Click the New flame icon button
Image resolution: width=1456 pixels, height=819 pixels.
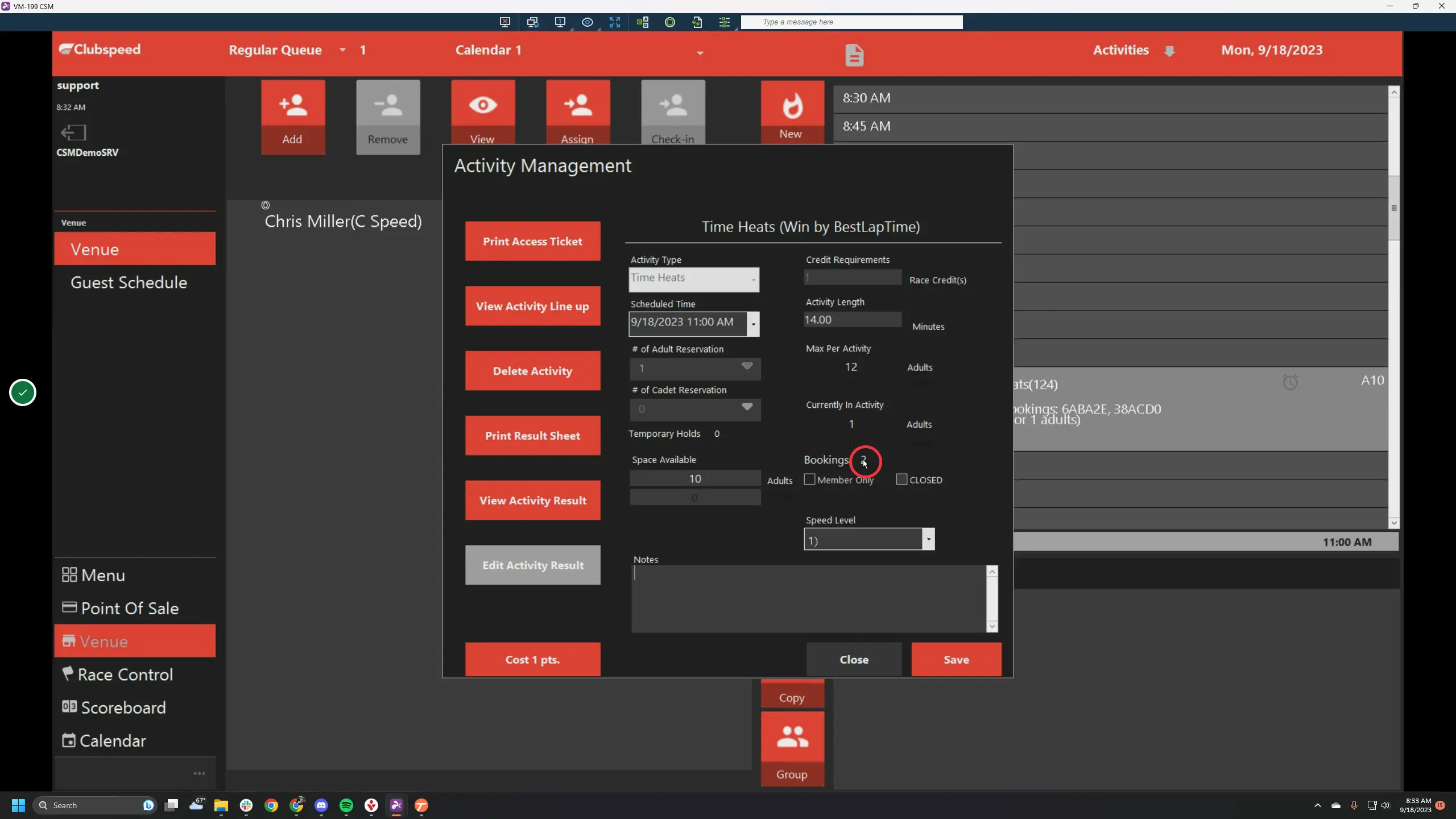[792, 112]
